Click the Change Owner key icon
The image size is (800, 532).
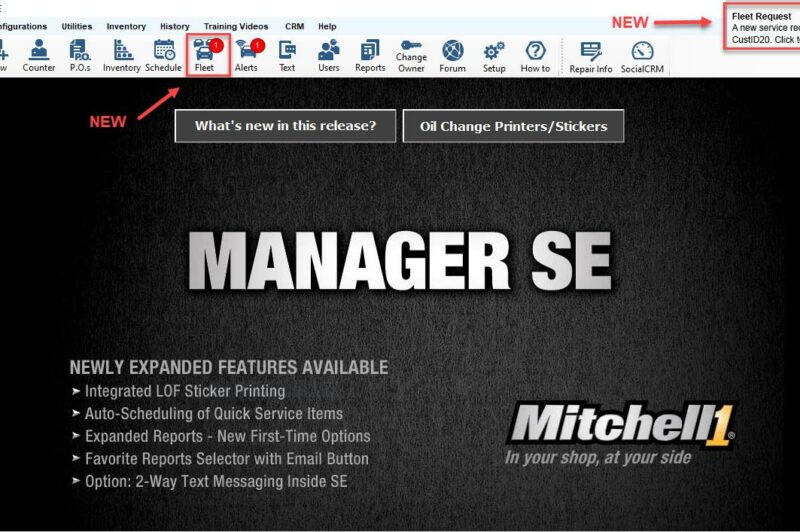point(411,56)
